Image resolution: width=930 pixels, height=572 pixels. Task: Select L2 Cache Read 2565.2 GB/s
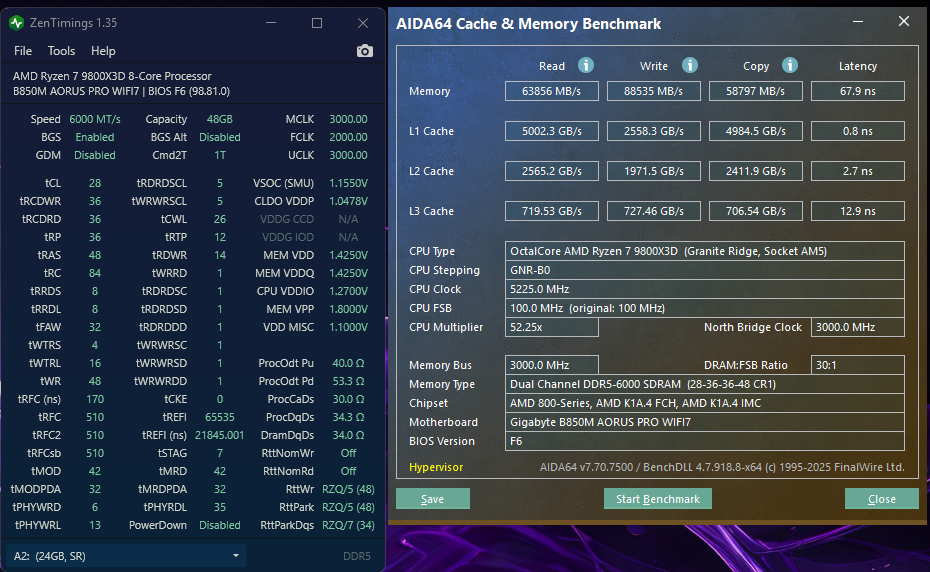[x=552, y=171]
